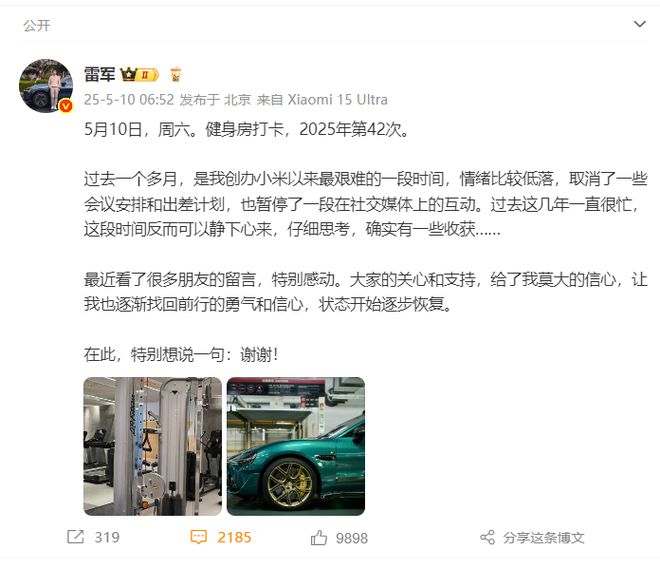Toggle the thumbs-up like icon
This screenshot has width=660, height=569.
319,537
